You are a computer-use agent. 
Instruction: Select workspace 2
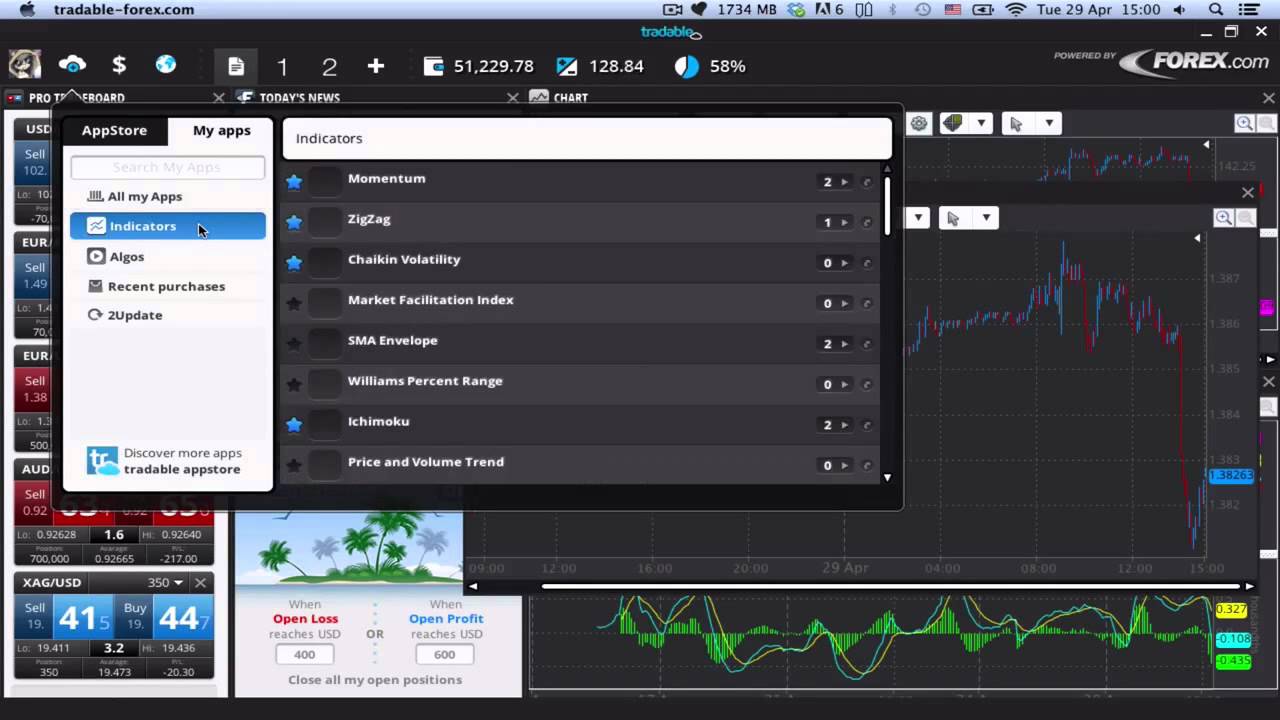coord(329,67)
